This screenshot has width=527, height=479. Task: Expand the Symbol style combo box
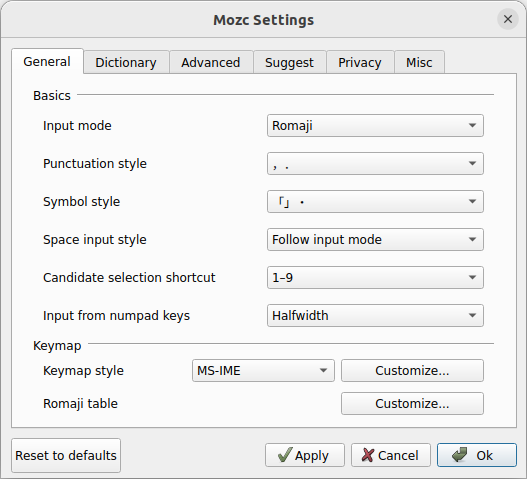[x=375, y=201]
